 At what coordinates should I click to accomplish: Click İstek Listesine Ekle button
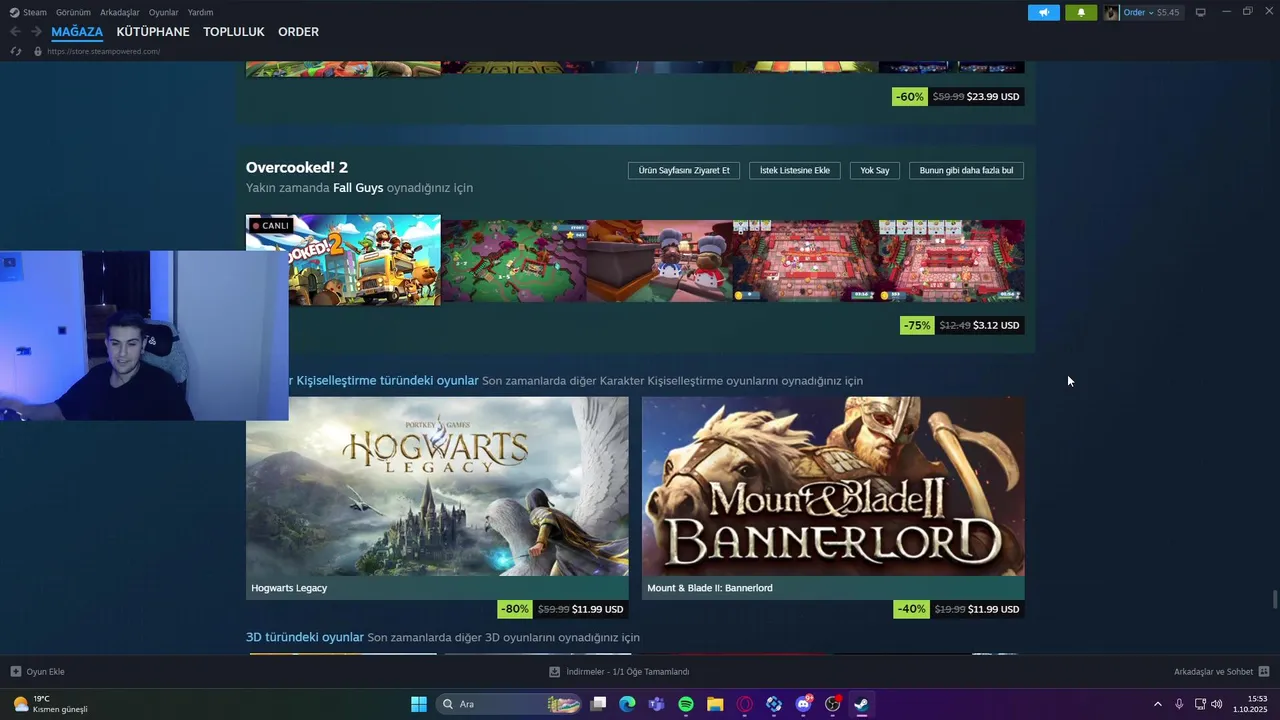[x=795, y=171]
